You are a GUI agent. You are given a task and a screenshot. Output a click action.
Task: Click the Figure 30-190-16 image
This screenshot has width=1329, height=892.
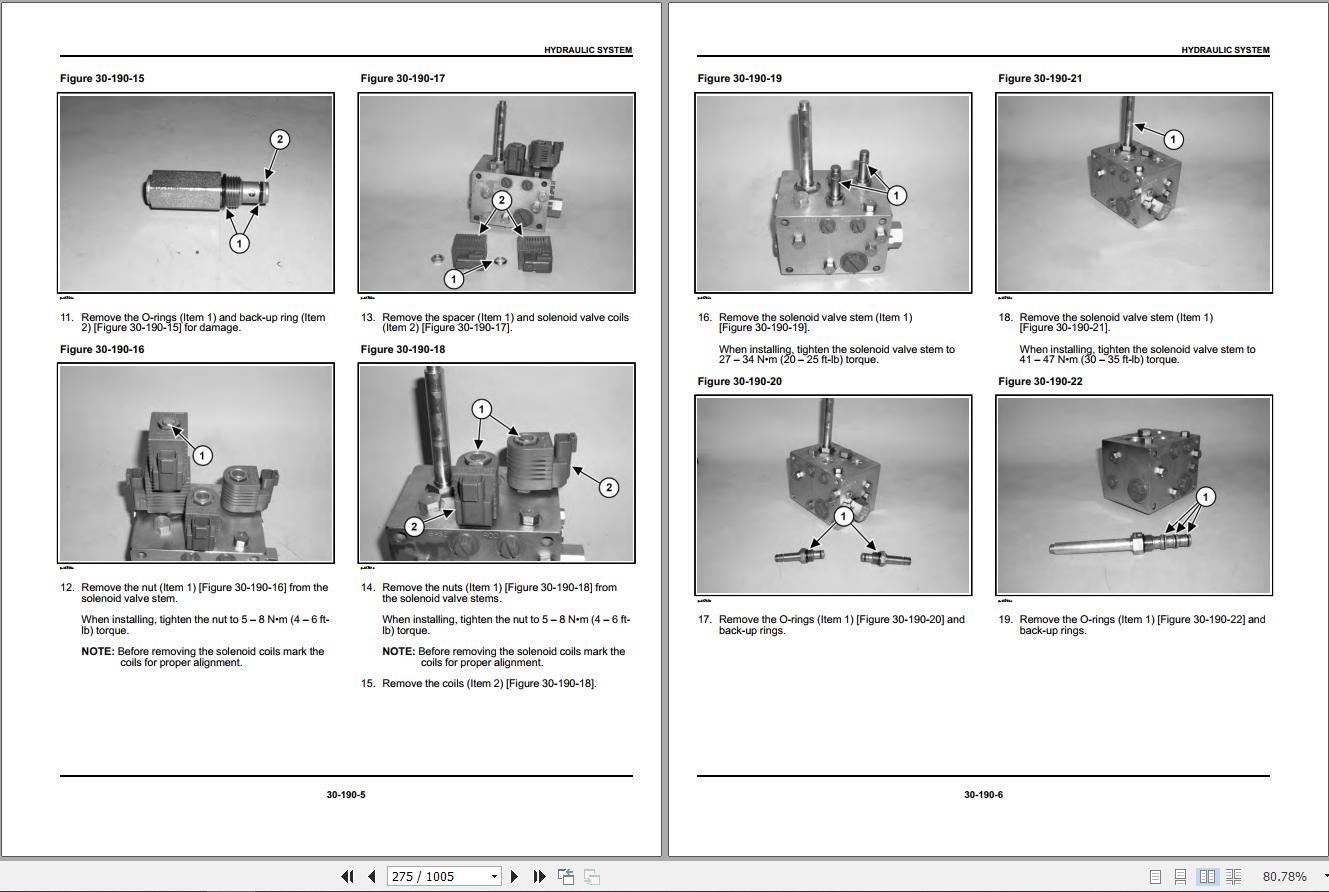point(196,464)
